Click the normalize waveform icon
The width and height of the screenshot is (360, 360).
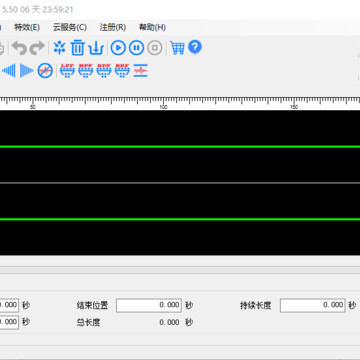click(140, 71)
